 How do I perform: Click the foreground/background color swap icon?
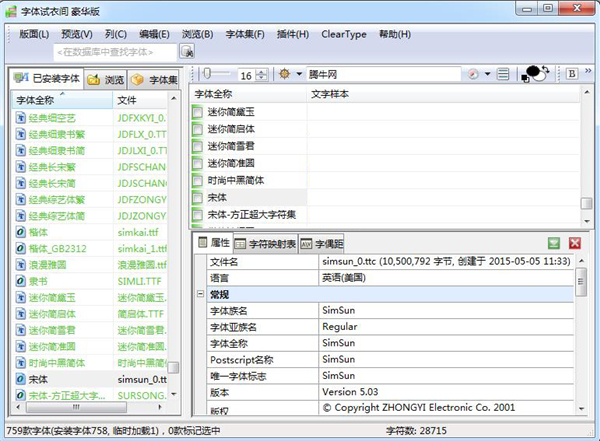[534, 76]
